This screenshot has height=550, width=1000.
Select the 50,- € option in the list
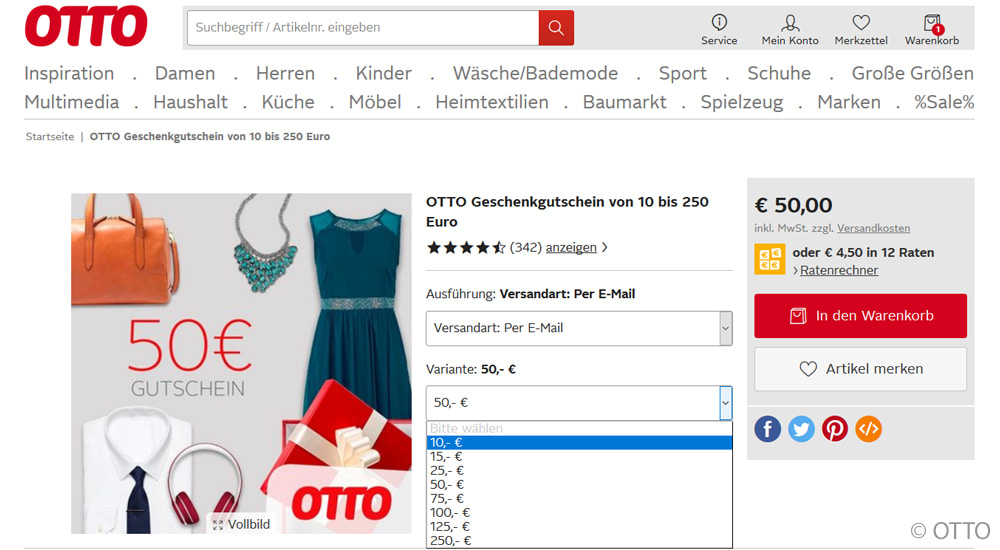[x=579, y=484]
